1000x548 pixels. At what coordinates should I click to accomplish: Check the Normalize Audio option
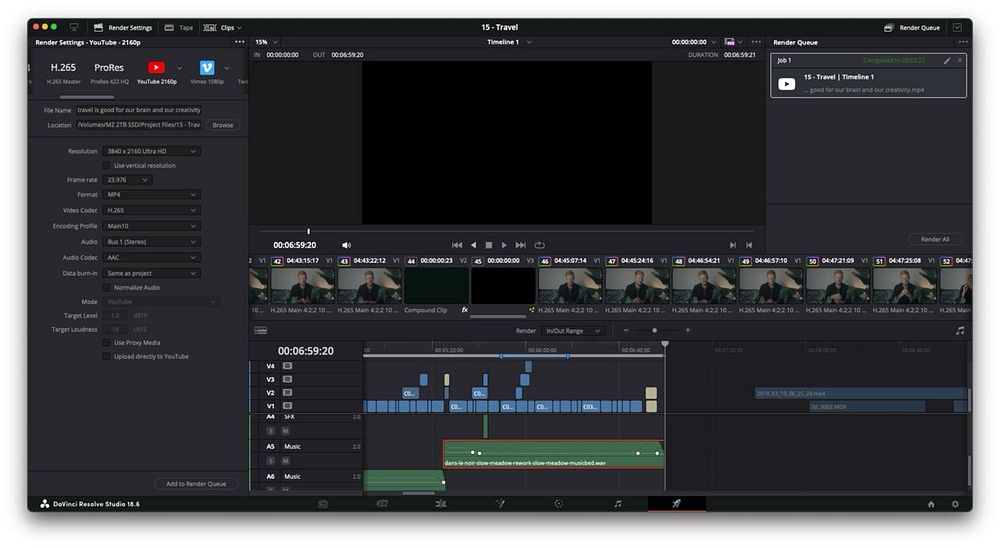pos(107,287)
